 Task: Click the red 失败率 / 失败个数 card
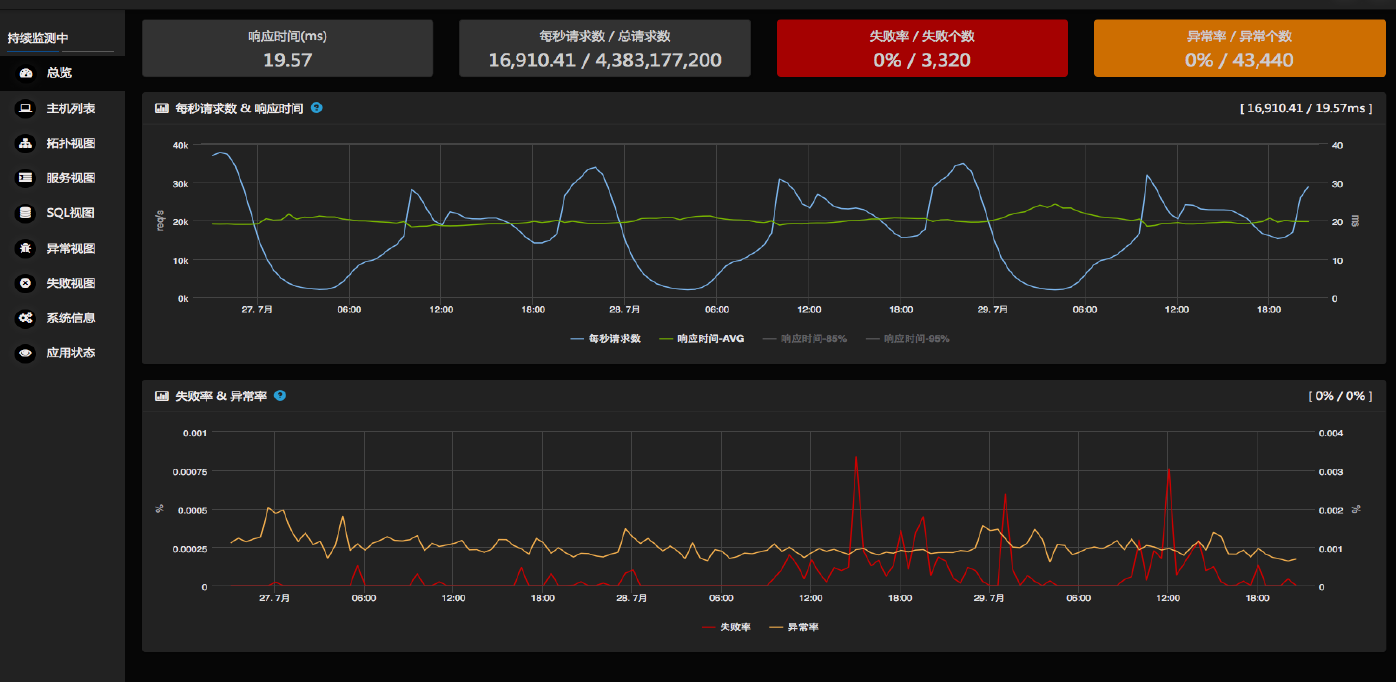pyautogui.click(x=921, y=48)
